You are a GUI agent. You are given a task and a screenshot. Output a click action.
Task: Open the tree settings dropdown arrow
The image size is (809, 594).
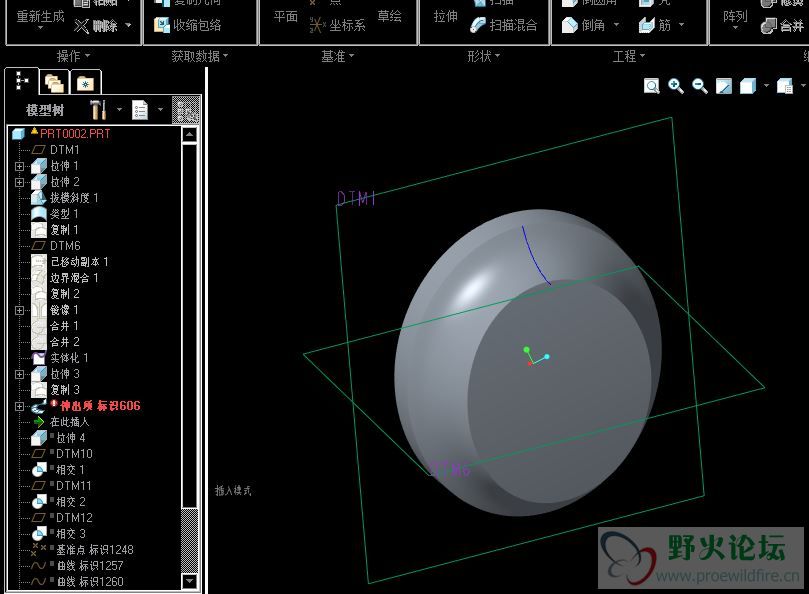coord(119,109)
